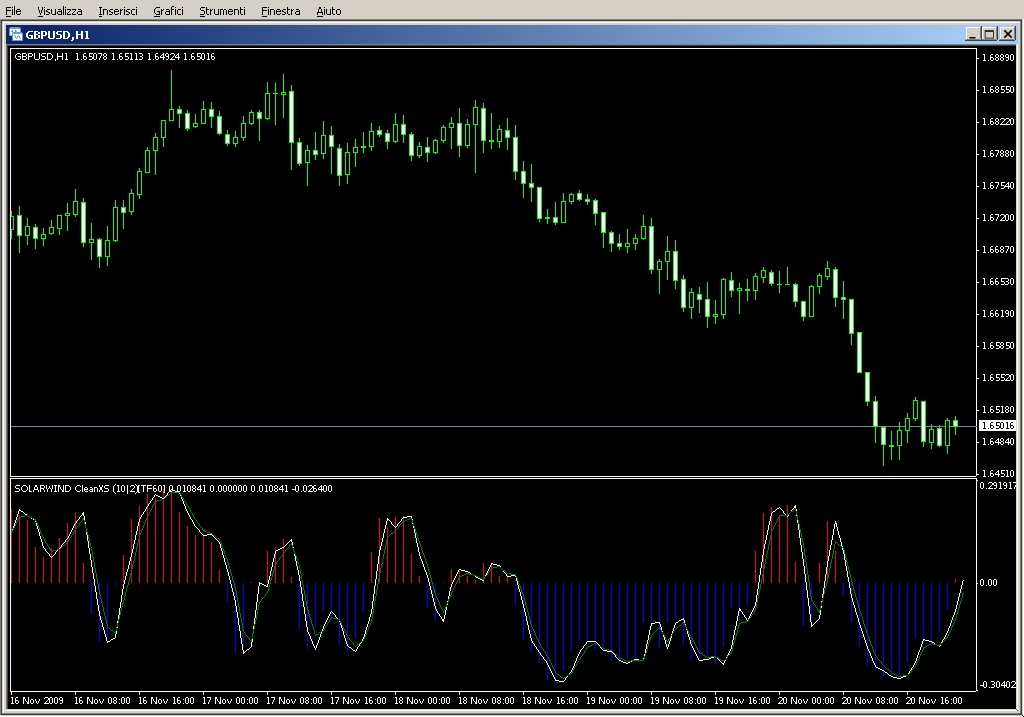Click the SOLARWIND CleanXS indicator label
The image size is (1024, 717).
point(173,488)
